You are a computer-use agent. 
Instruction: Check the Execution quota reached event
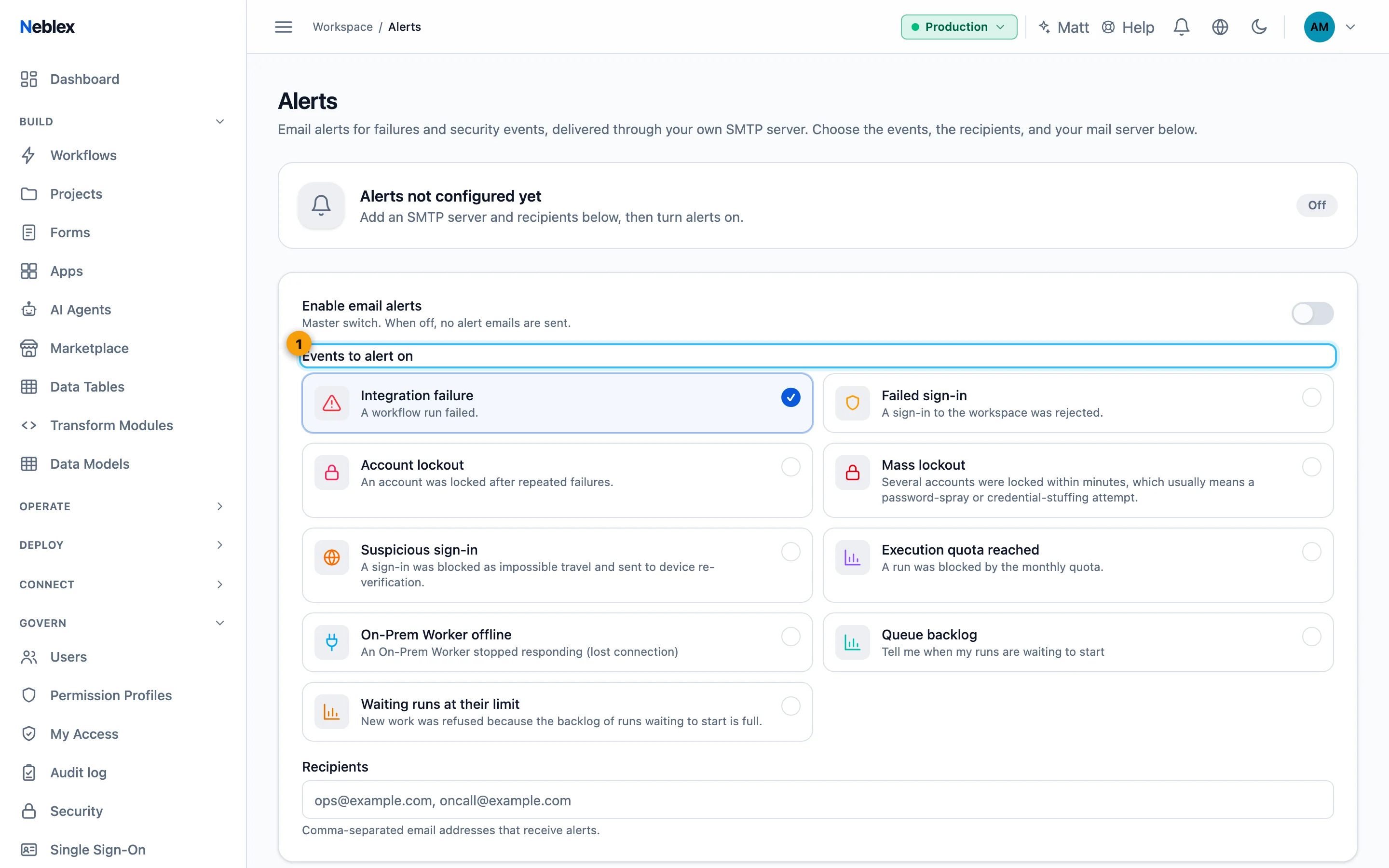[1311, 552]
